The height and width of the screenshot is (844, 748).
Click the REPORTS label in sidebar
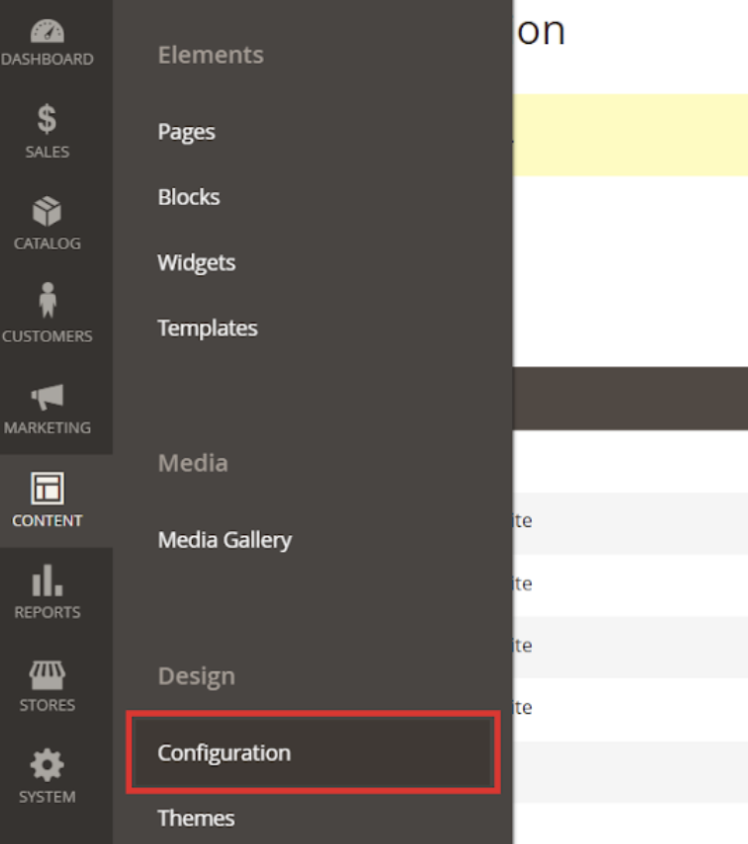pyautogui.click(x=47, y=612)
